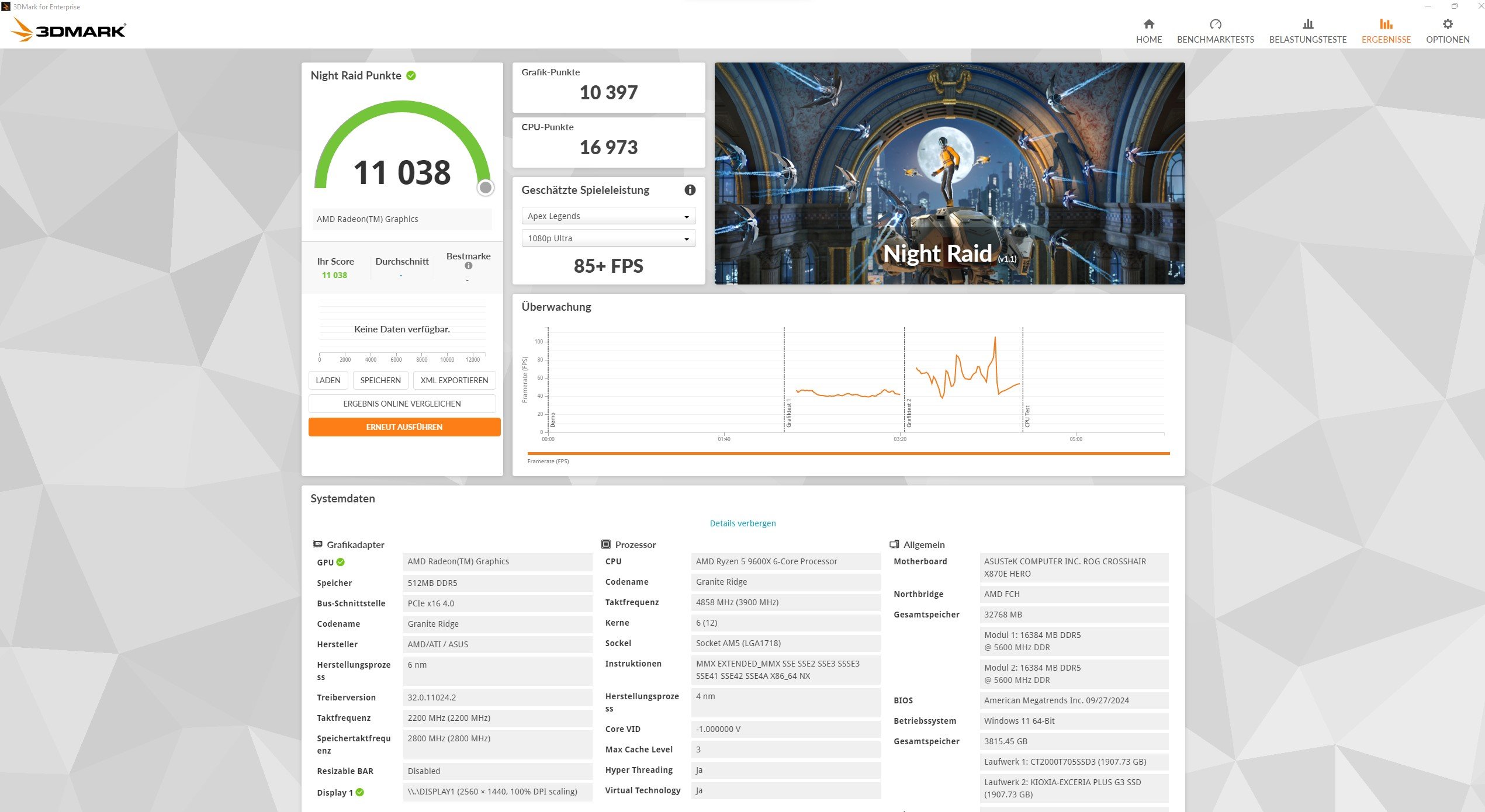Screen dimensions: 1485x812
Task: Click the 3DMark logo
Action: (x=69, y=29)
